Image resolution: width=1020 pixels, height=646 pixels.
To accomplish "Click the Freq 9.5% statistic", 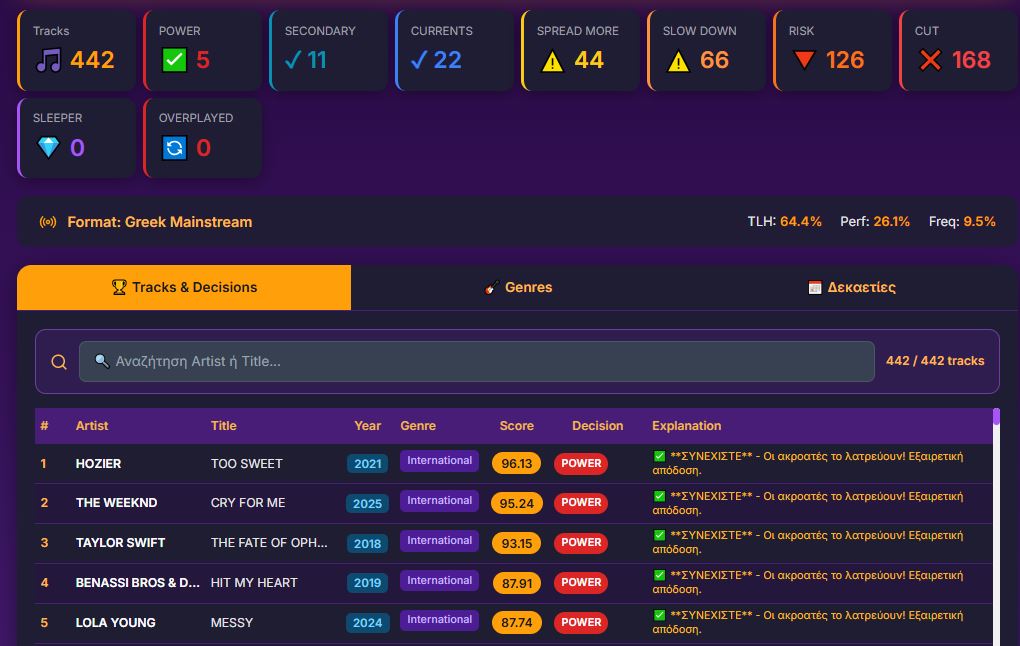I will point(962,221).
